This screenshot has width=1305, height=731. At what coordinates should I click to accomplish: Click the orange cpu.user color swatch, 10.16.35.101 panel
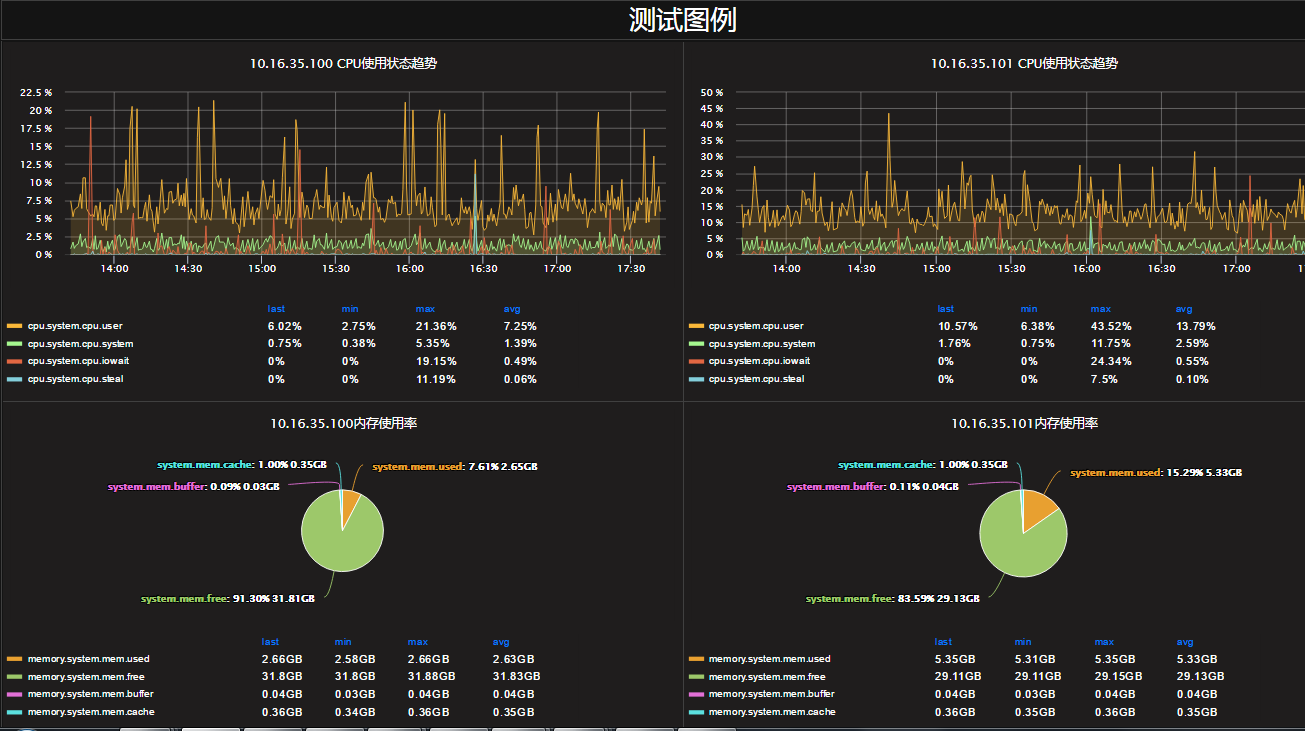(x=696, y=326)
